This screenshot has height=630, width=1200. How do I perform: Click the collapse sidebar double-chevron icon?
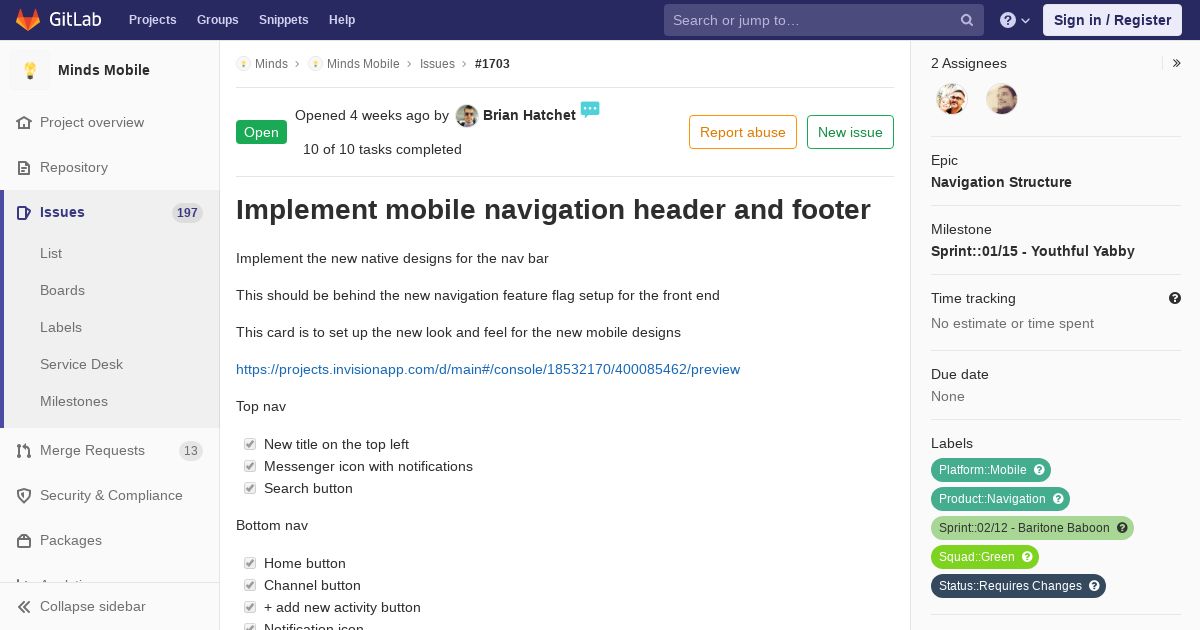coord(24,606)
